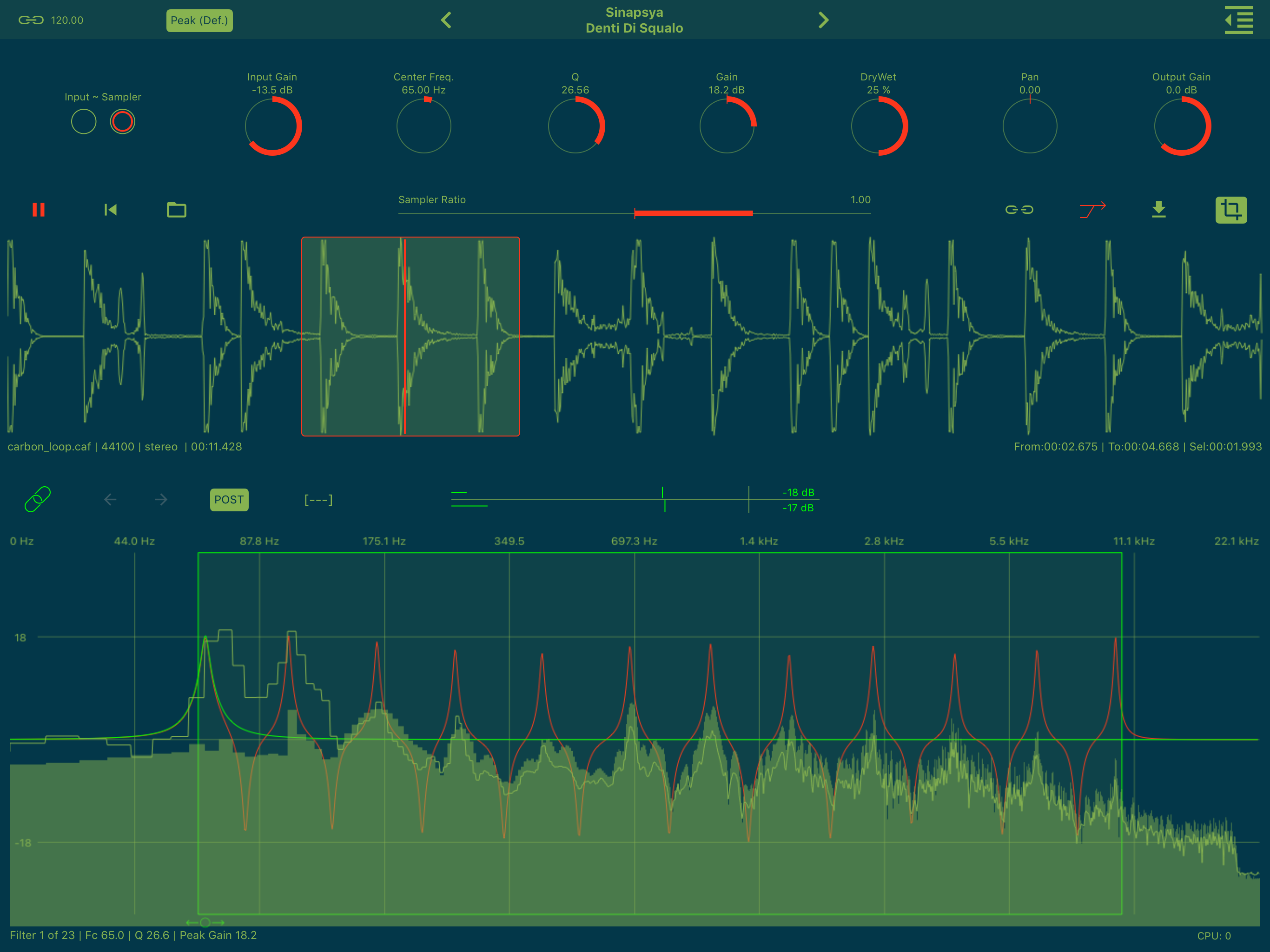Image resolution: width=1270 pixels, height=952 pixels.
Task: Click the [---] range bracket button
Action: [318, 500]
